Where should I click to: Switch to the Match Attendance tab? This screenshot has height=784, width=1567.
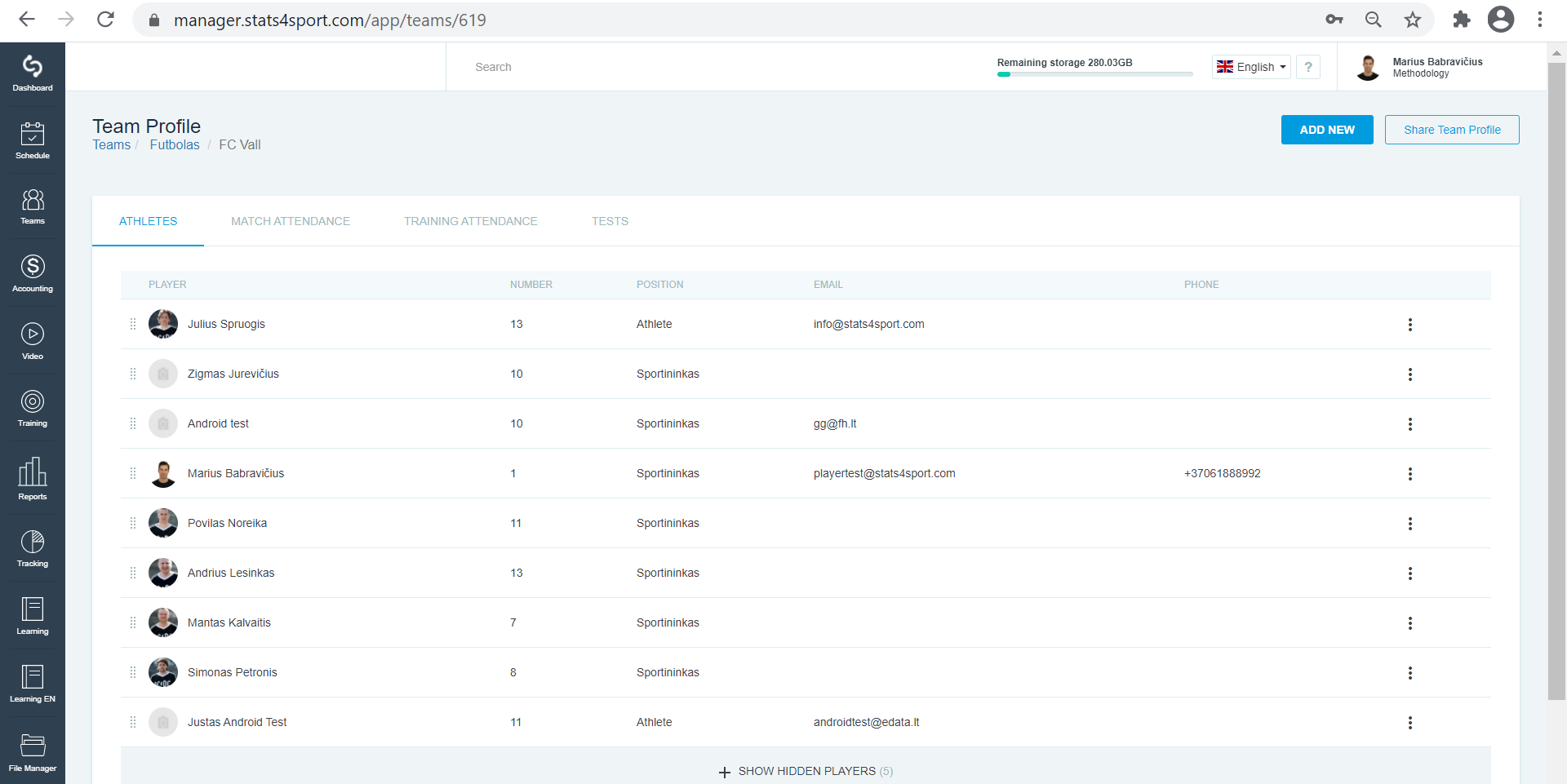click(290, 221)
